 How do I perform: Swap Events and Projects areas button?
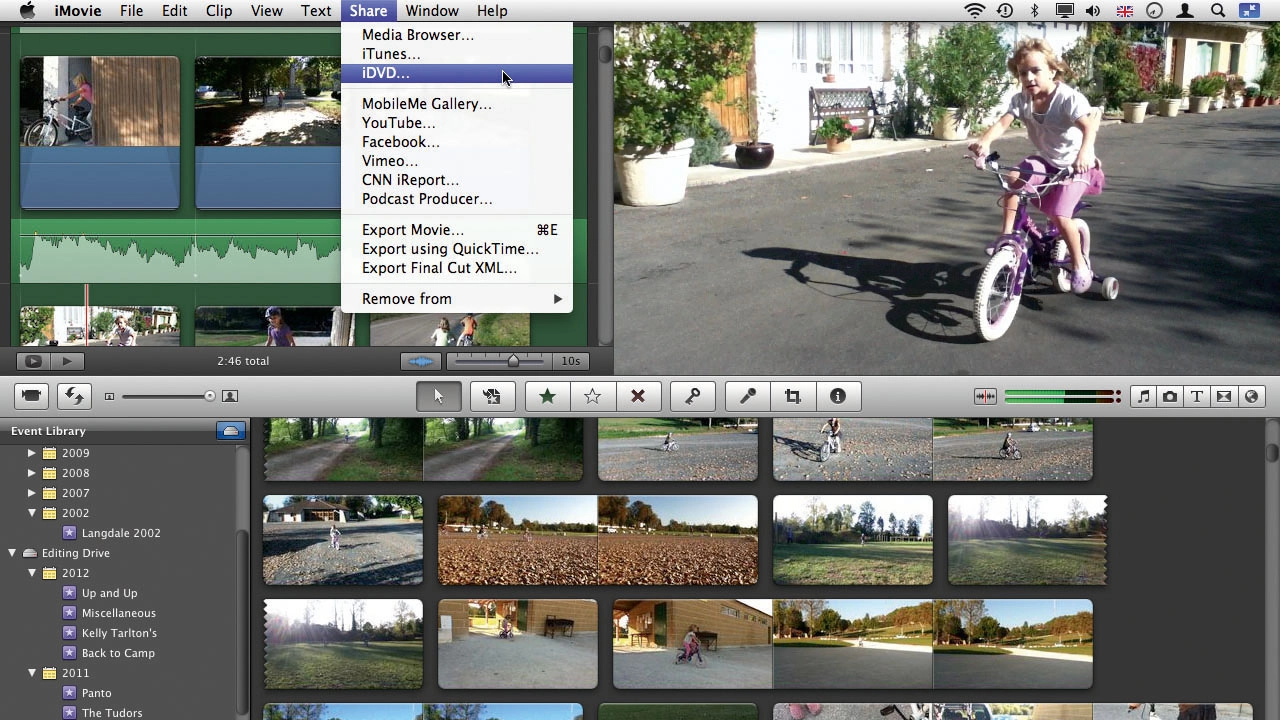pos(74,396)
